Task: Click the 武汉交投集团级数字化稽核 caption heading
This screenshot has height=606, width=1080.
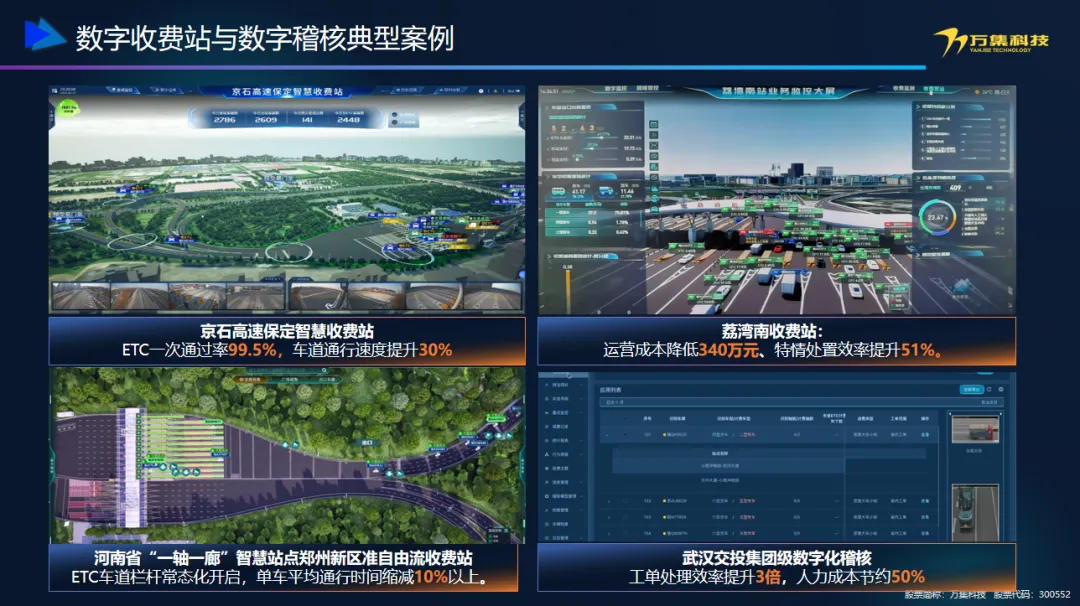Action: 777,558
